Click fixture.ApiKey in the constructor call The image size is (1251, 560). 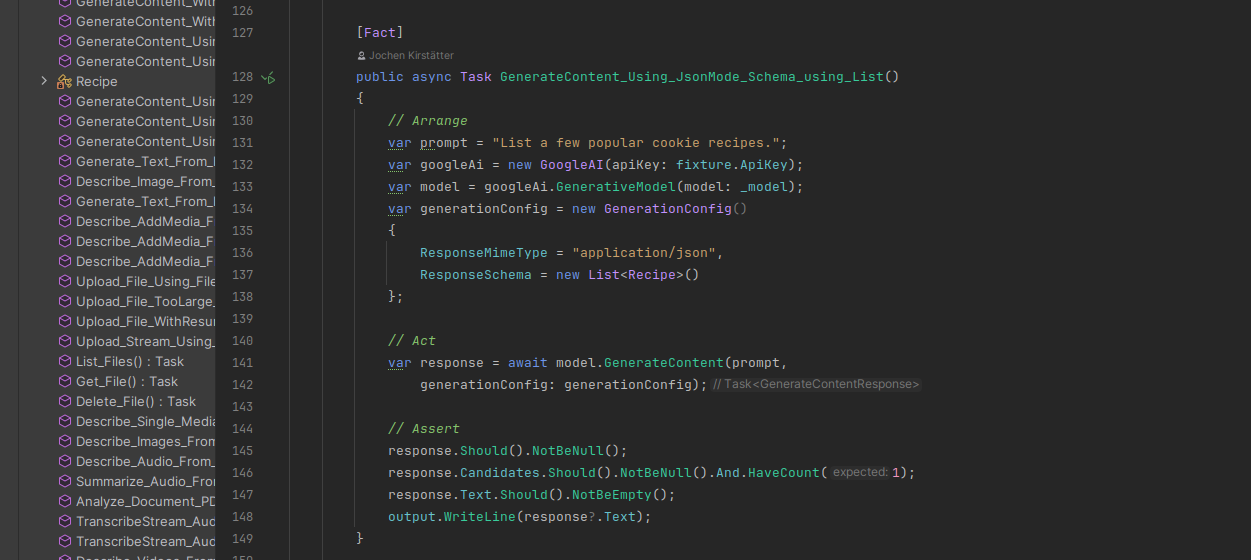(x=732, y=165)
